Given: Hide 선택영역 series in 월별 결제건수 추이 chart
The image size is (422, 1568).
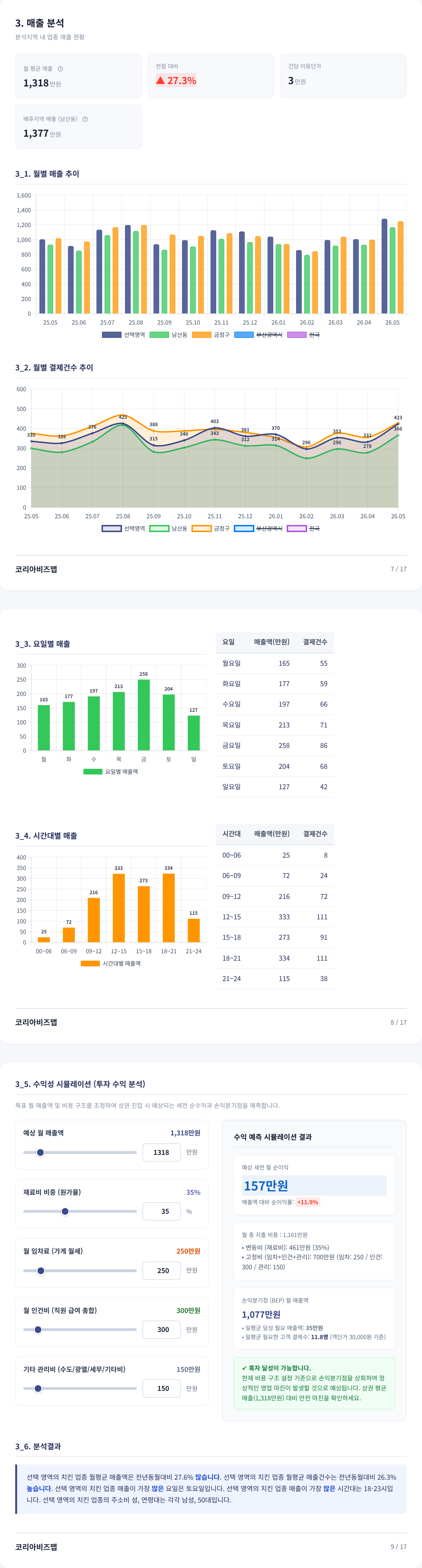Looking at the screenshot, I should [x=123, y=528].
